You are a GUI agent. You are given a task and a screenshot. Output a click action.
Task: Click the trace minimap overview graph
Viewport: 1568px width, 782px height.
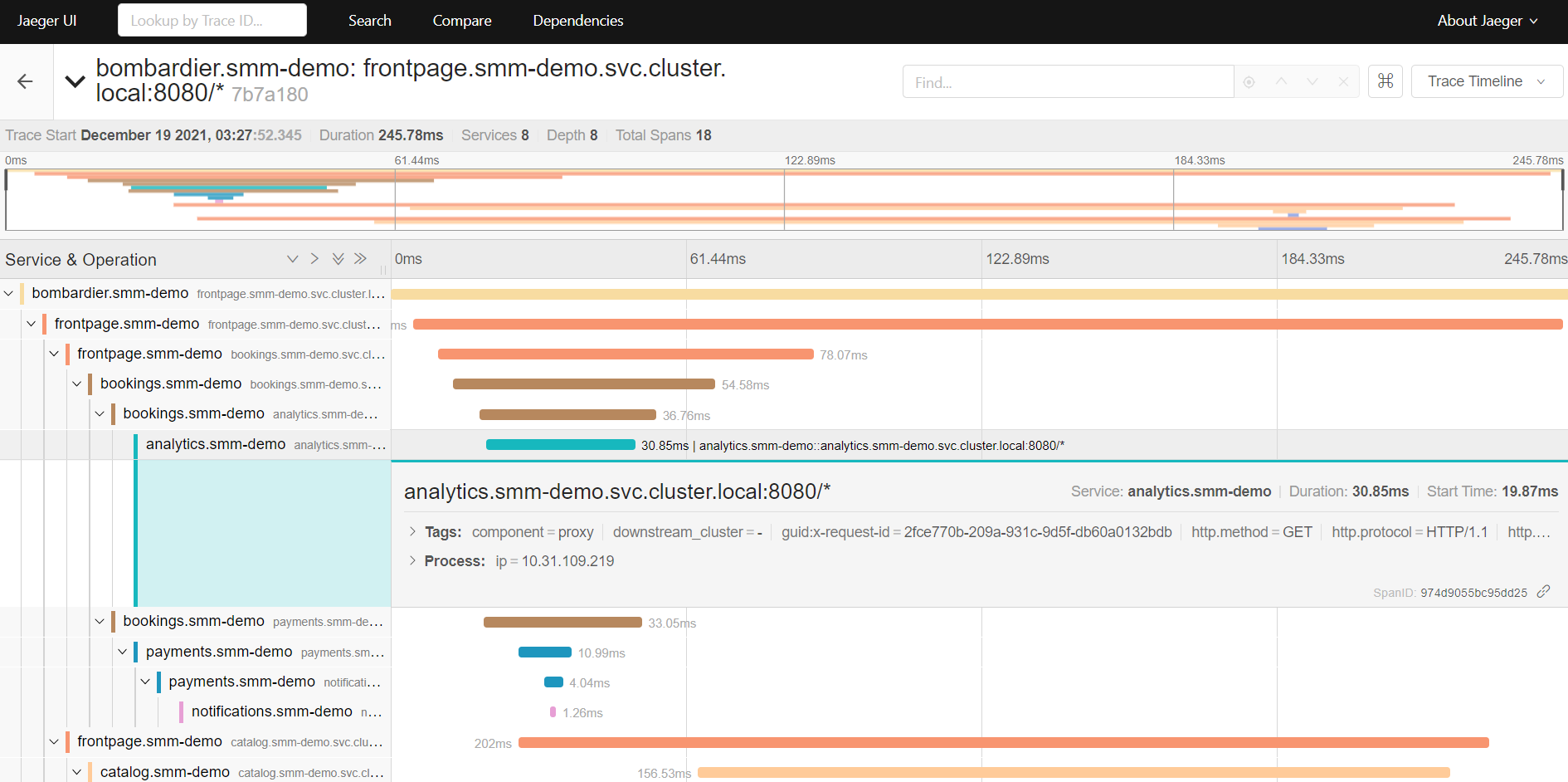tap(784, 199)
